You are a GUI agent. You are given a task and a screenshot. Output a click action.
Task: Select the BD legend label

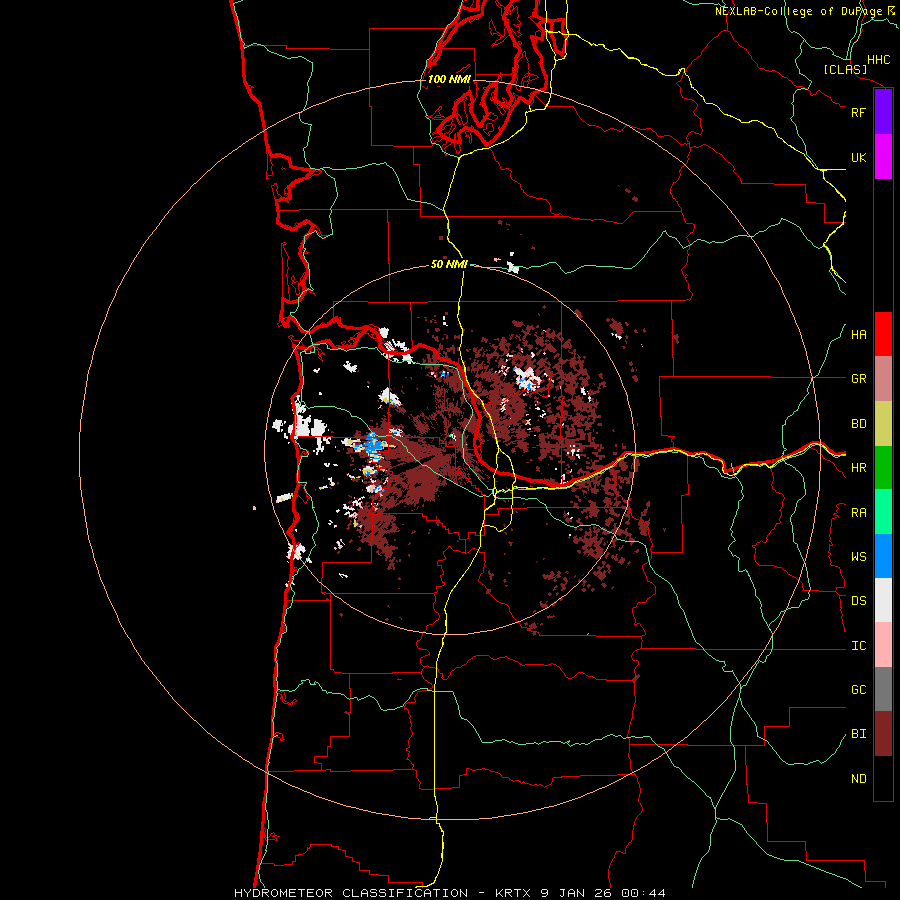858,424
